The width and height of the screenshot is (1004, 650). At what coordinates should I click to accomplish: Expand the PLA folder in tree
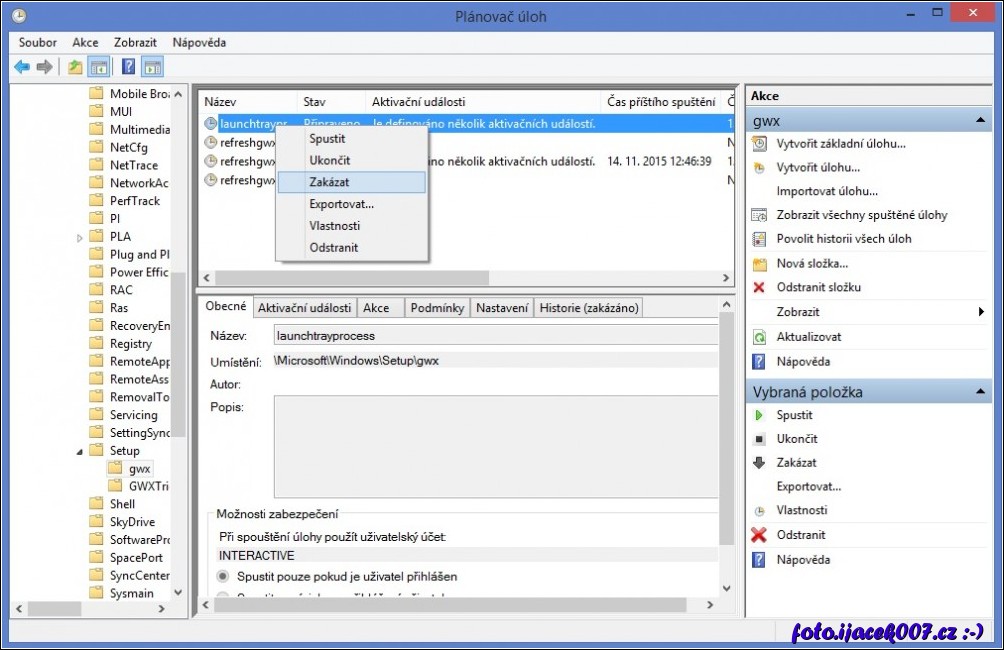click(81, 237)
